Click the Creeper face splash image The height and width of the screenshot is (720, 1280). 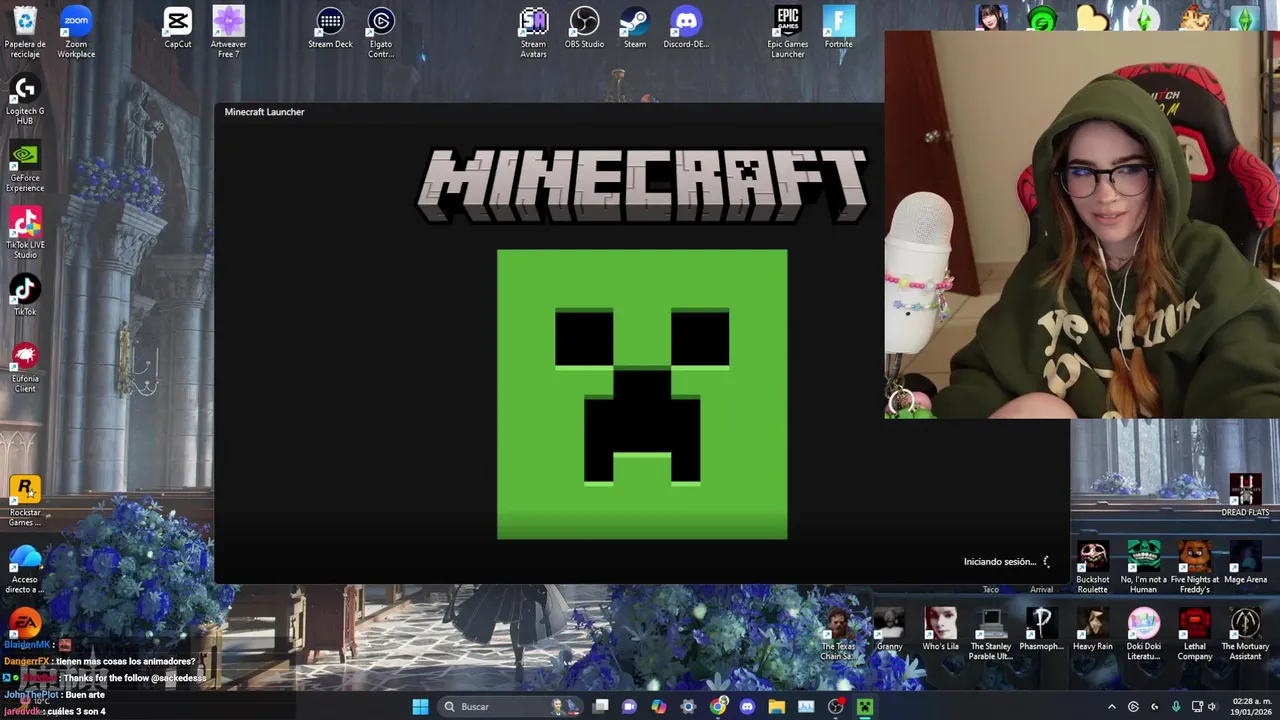pos(642,394)
